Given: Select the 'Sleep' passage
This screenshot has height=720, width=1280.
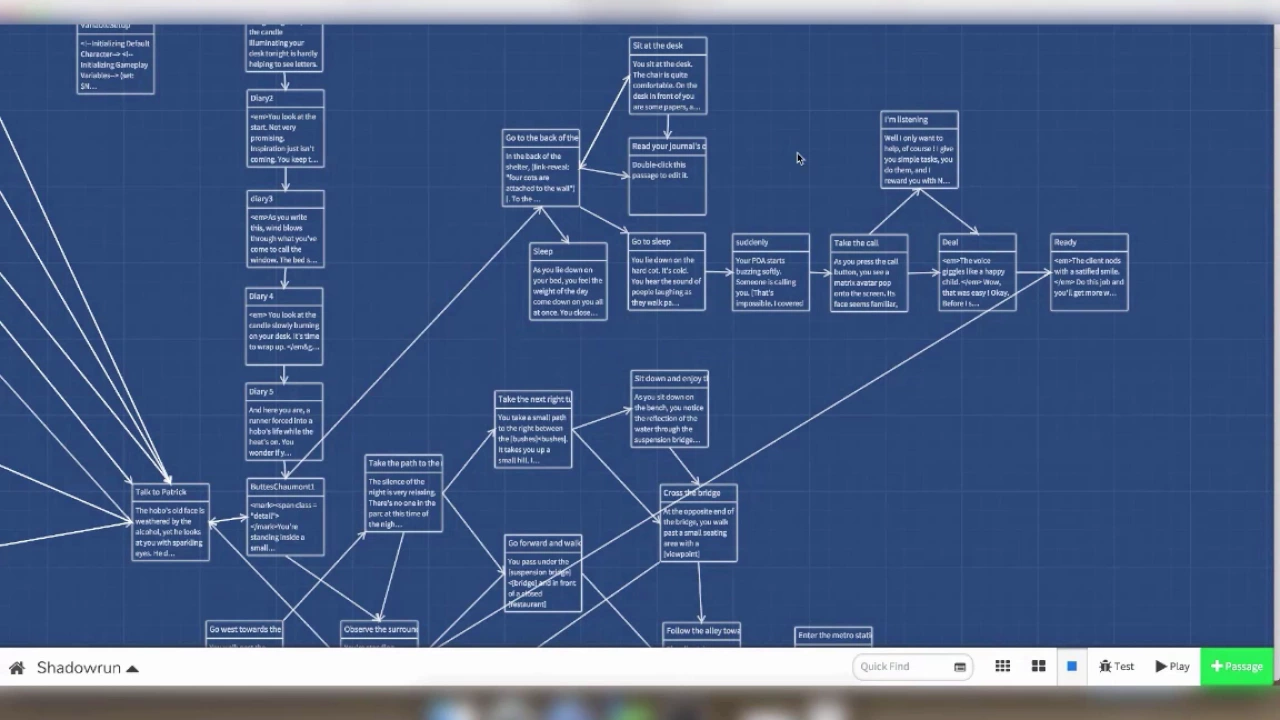Looking at the screenshot, I should (568, 282).
